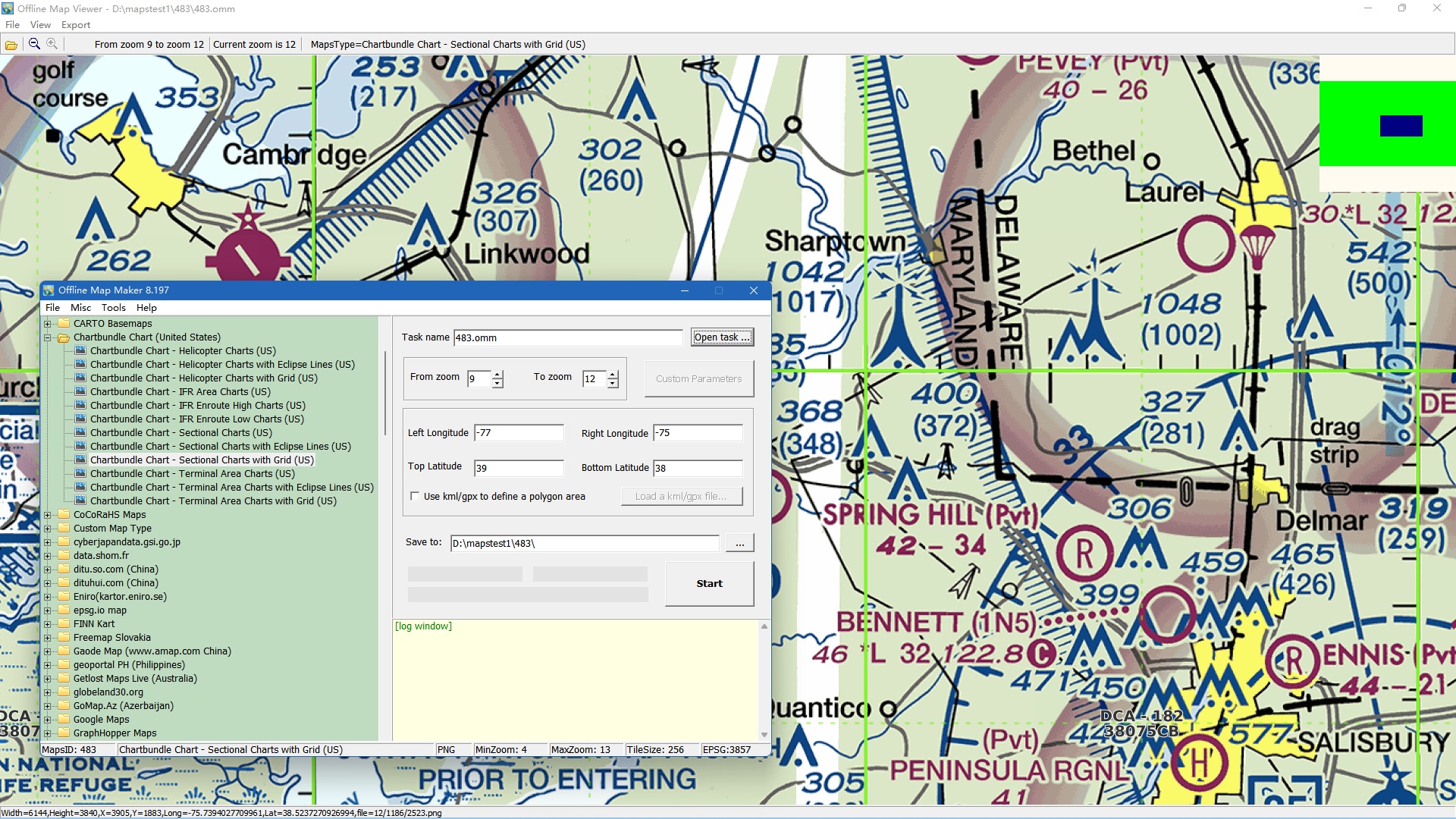This screenshot has height=819, width=1456.
Task: Click the Offline Map Viewer title bar icon
Action: click(8, 8)
